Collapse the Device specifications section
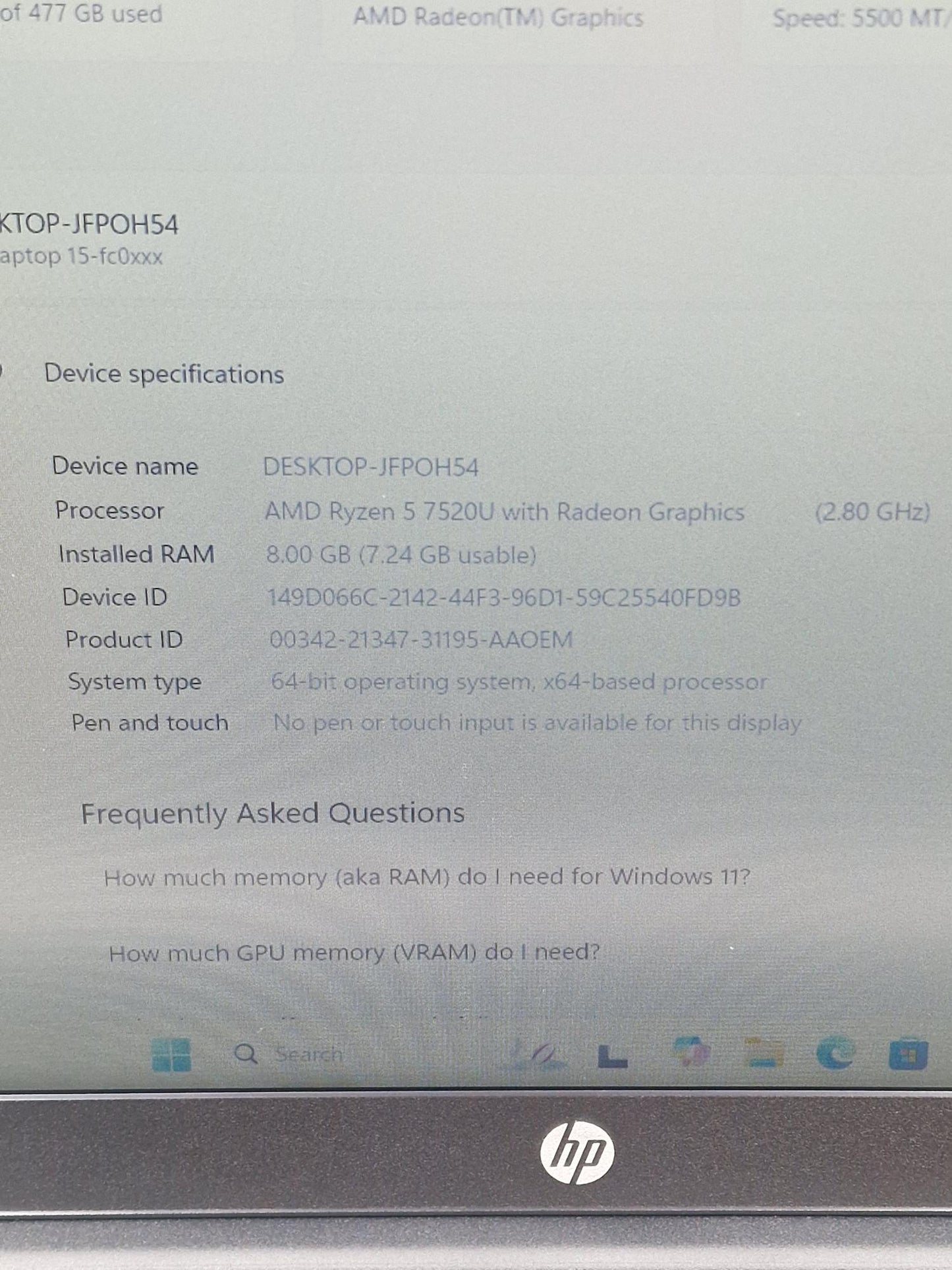 (163, 374)
